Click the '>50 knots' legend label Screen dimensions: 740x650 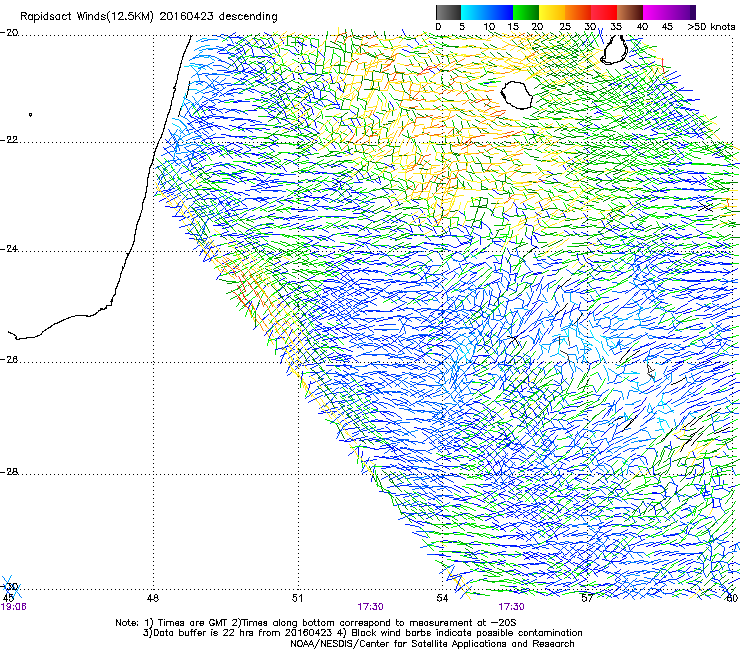tap(711, 27)
